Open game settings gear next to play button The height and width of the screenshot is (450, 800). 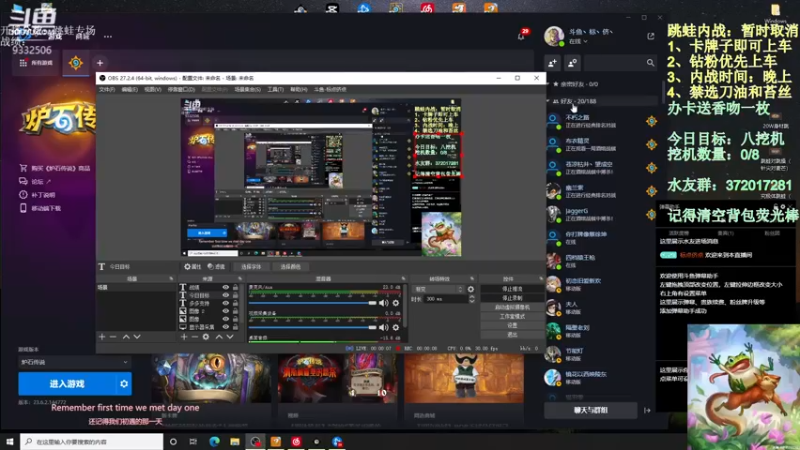point(124,384)
